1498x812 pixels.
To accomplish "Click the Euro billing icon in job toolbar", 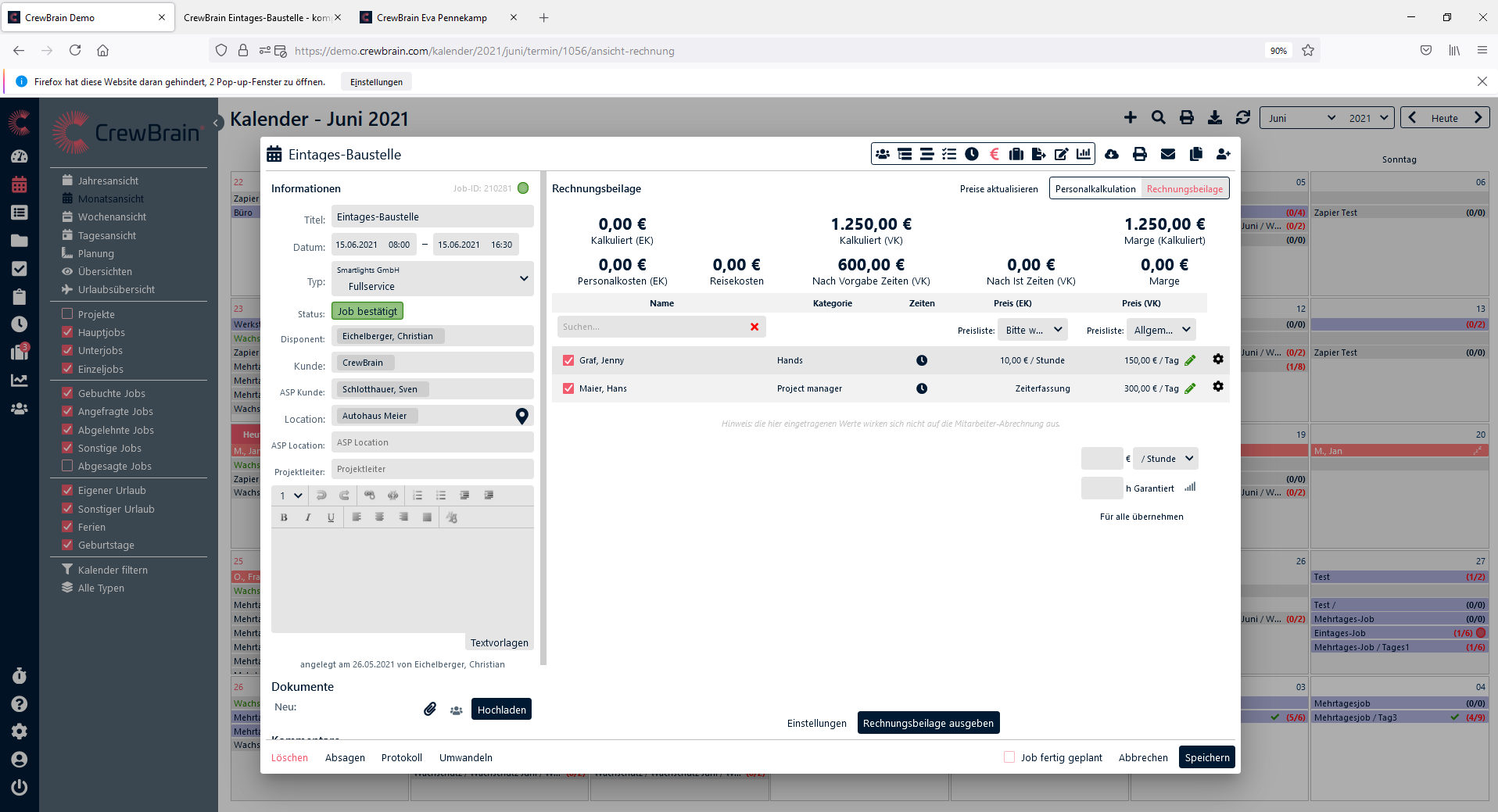I will point(994,154).
